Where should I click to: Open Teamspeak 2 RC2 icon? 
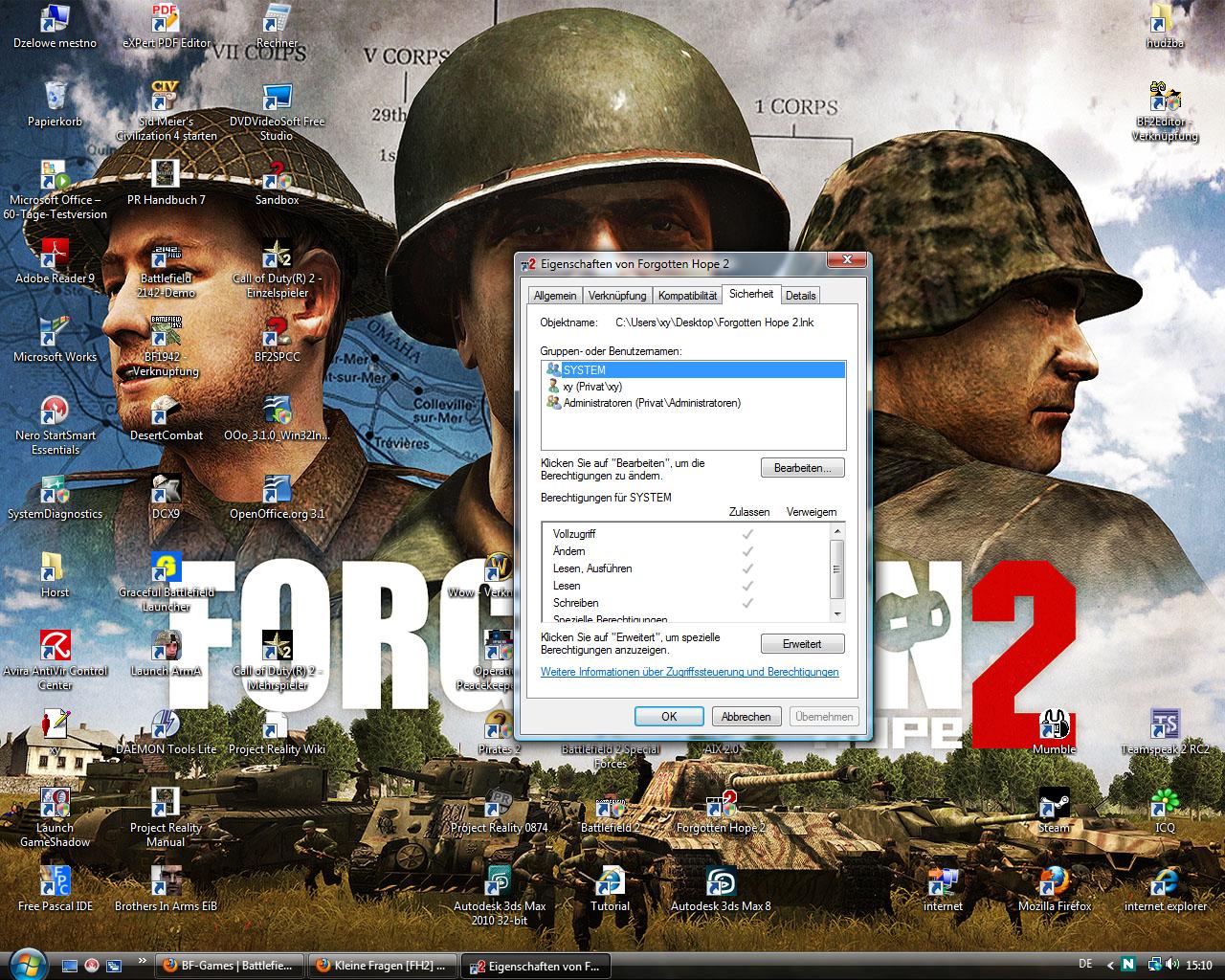[1165, 732]
